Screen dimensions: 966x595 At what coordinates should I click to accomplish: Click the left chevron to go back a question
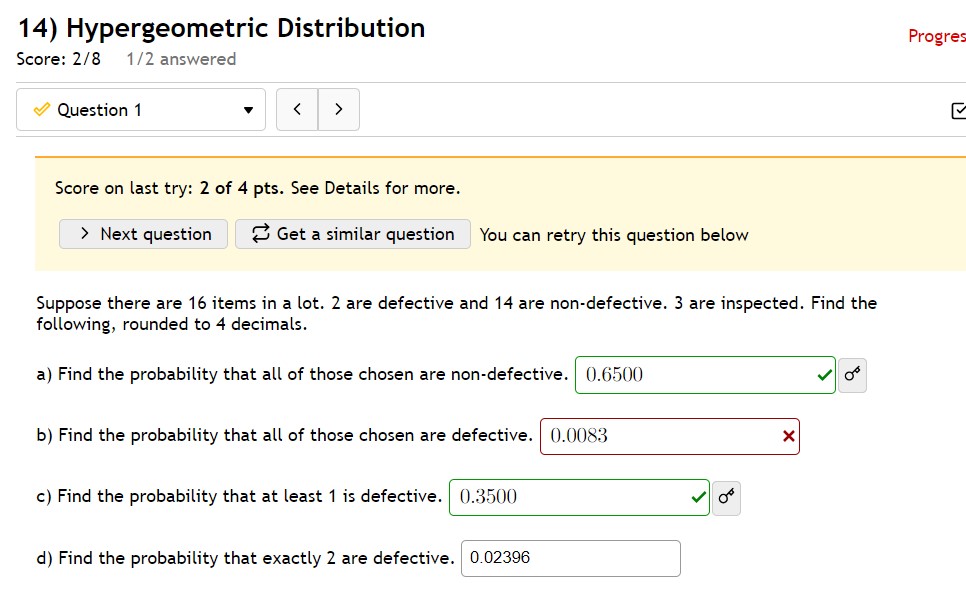coord(297,109)
